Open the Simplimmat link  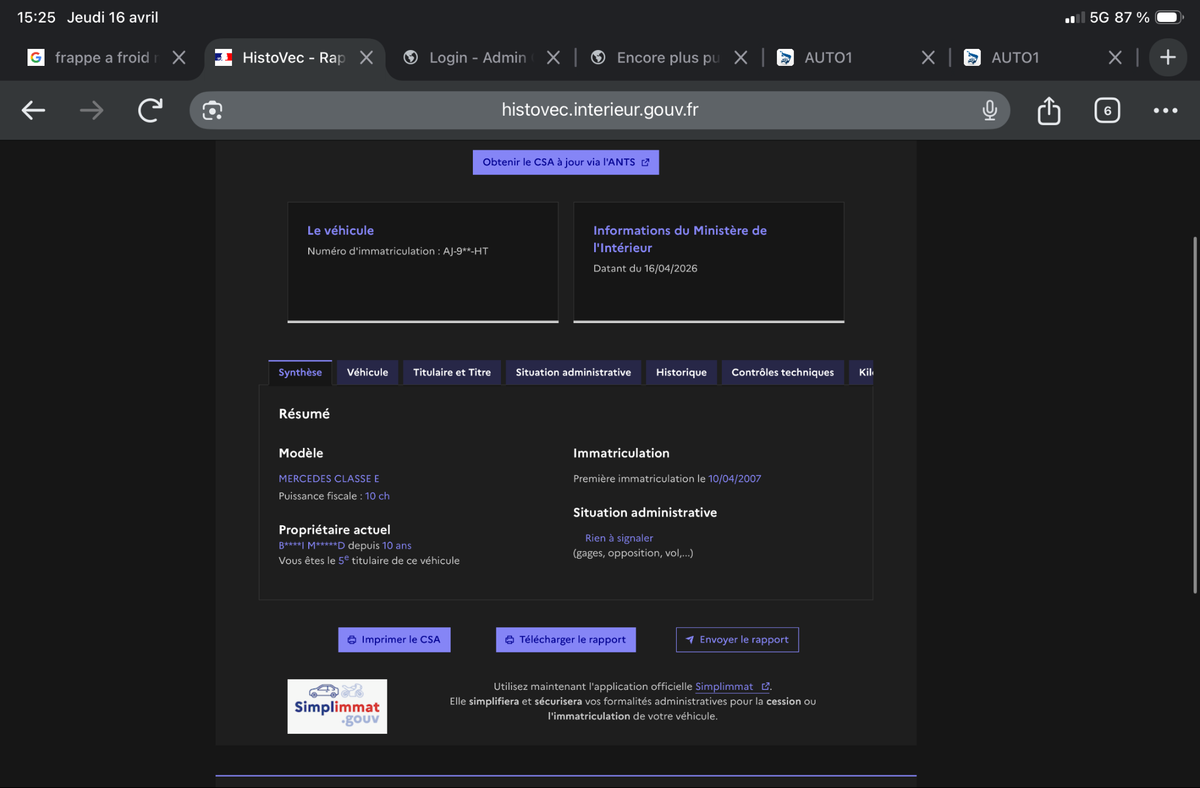point(732,687)
